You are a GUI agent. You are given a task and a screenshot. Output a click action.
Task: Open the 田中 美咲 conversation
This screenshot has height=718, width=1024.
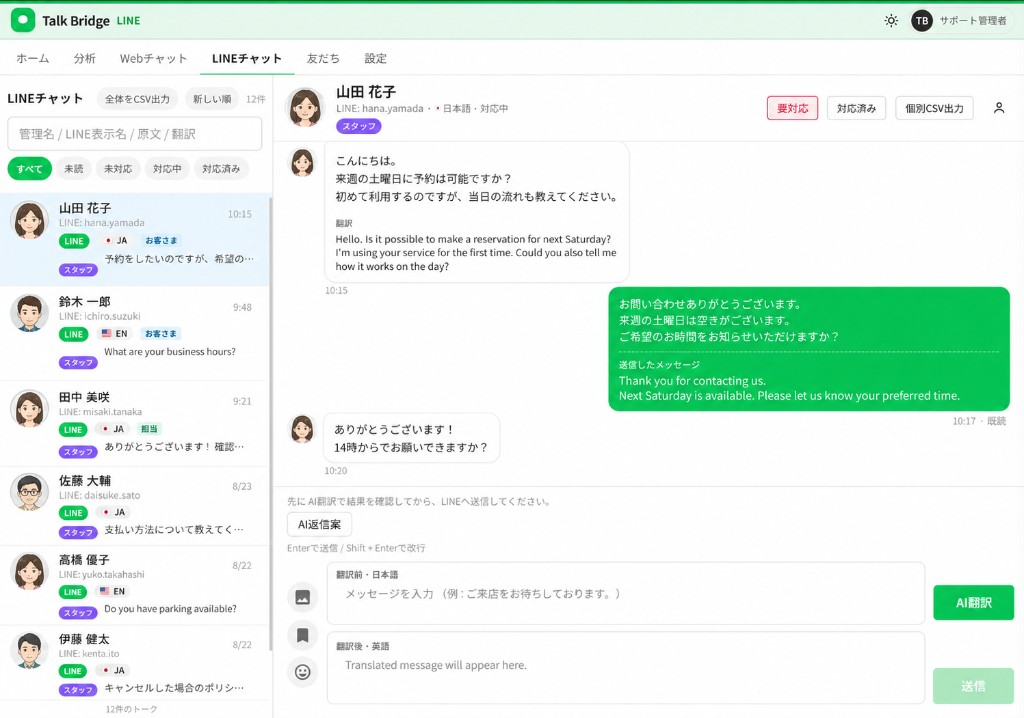135,423
